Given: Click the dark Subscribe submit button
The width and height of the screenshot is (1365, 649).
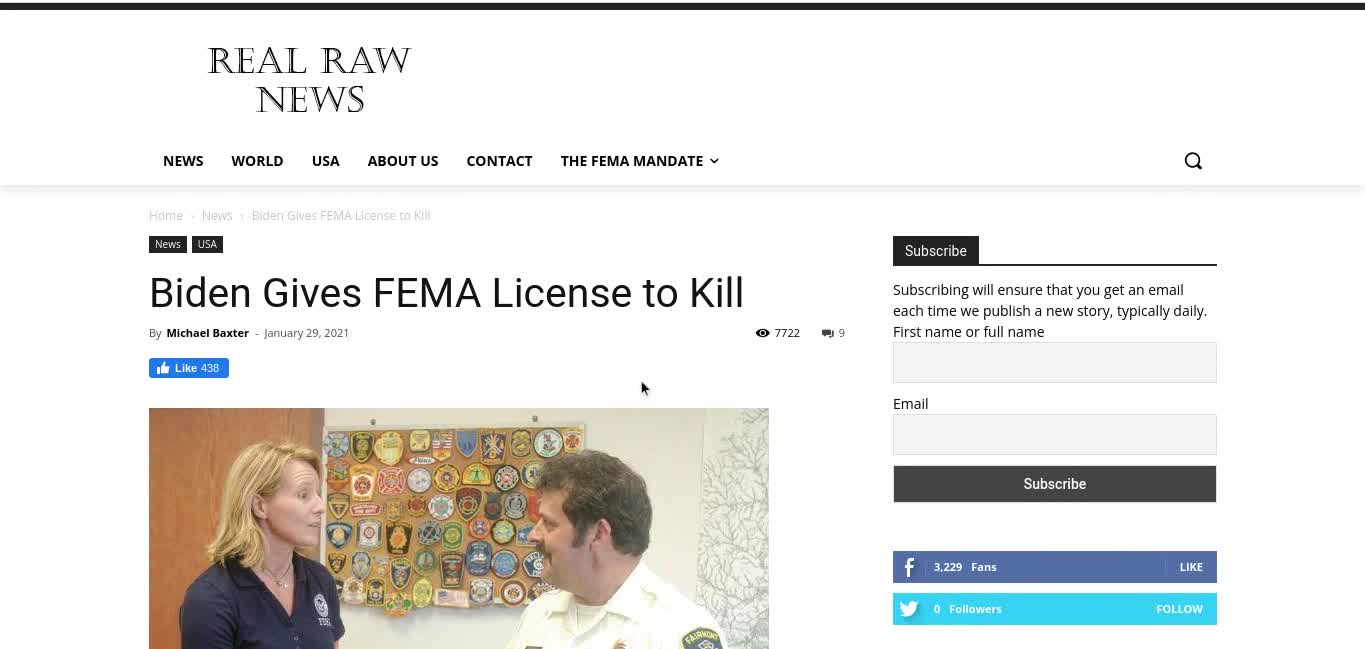Looking at the screenshot, I should click(1055, 484).
